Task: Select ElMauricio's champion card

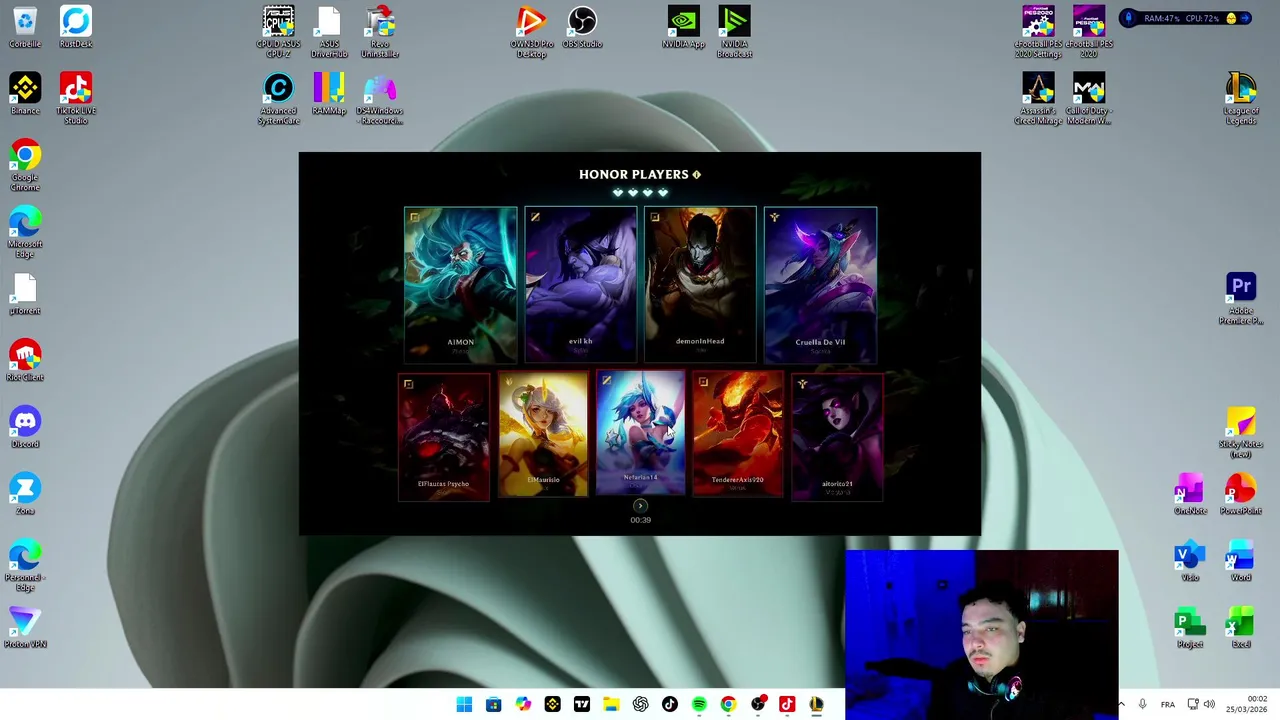Action: pyautogui.click(x=543, y=434)
